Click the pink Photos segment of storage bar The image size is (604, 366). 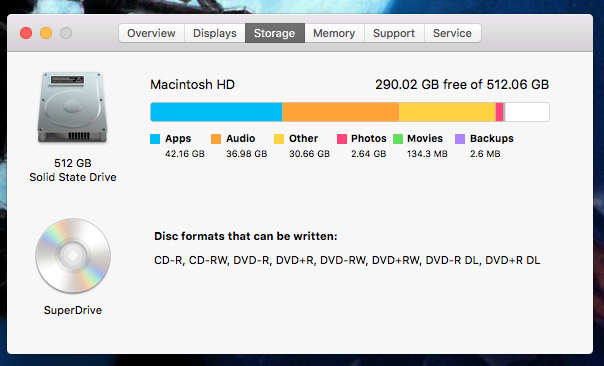click(x=499, y=112)
